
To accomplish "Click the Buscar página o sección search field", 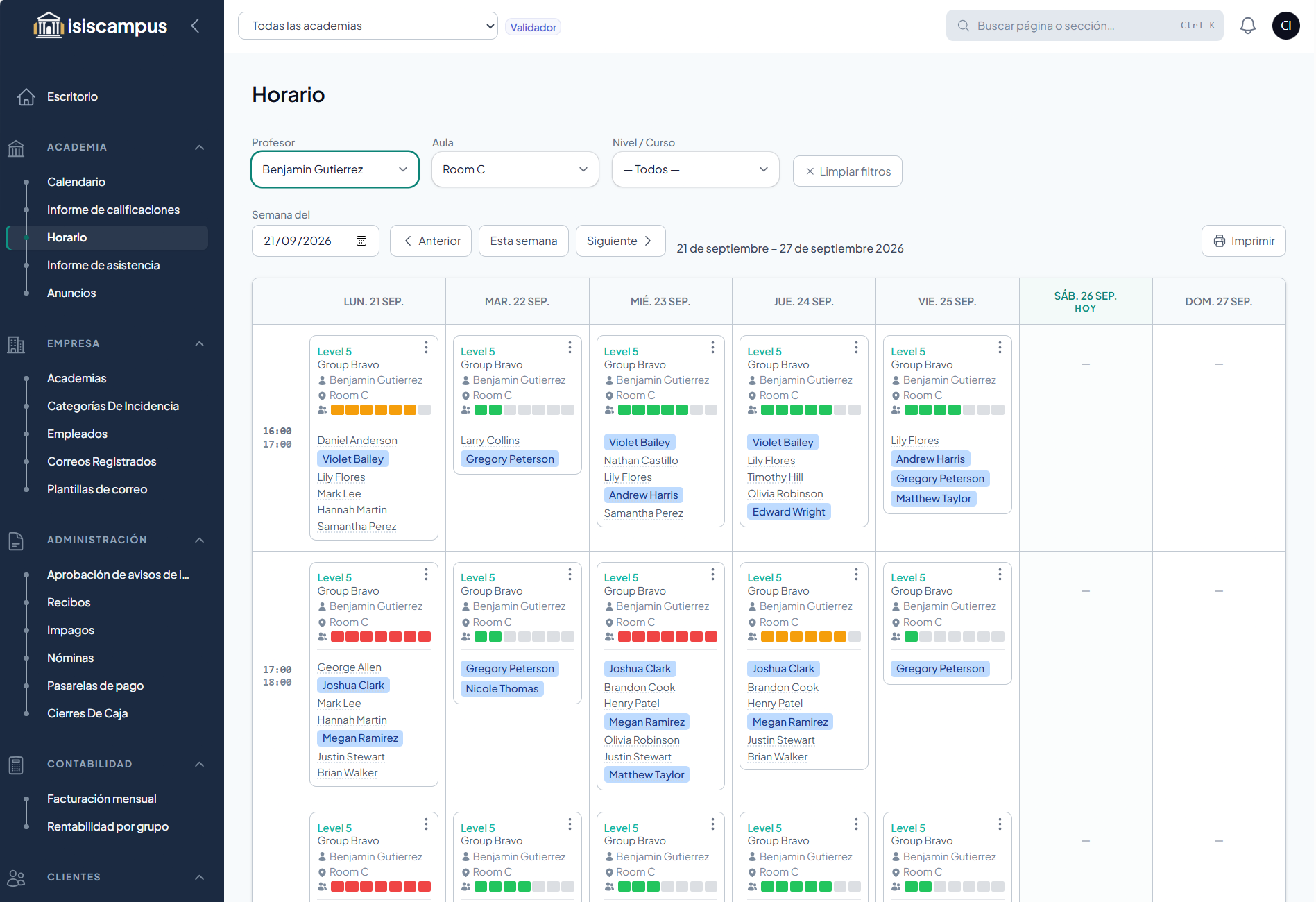I will click(1085, 26).
